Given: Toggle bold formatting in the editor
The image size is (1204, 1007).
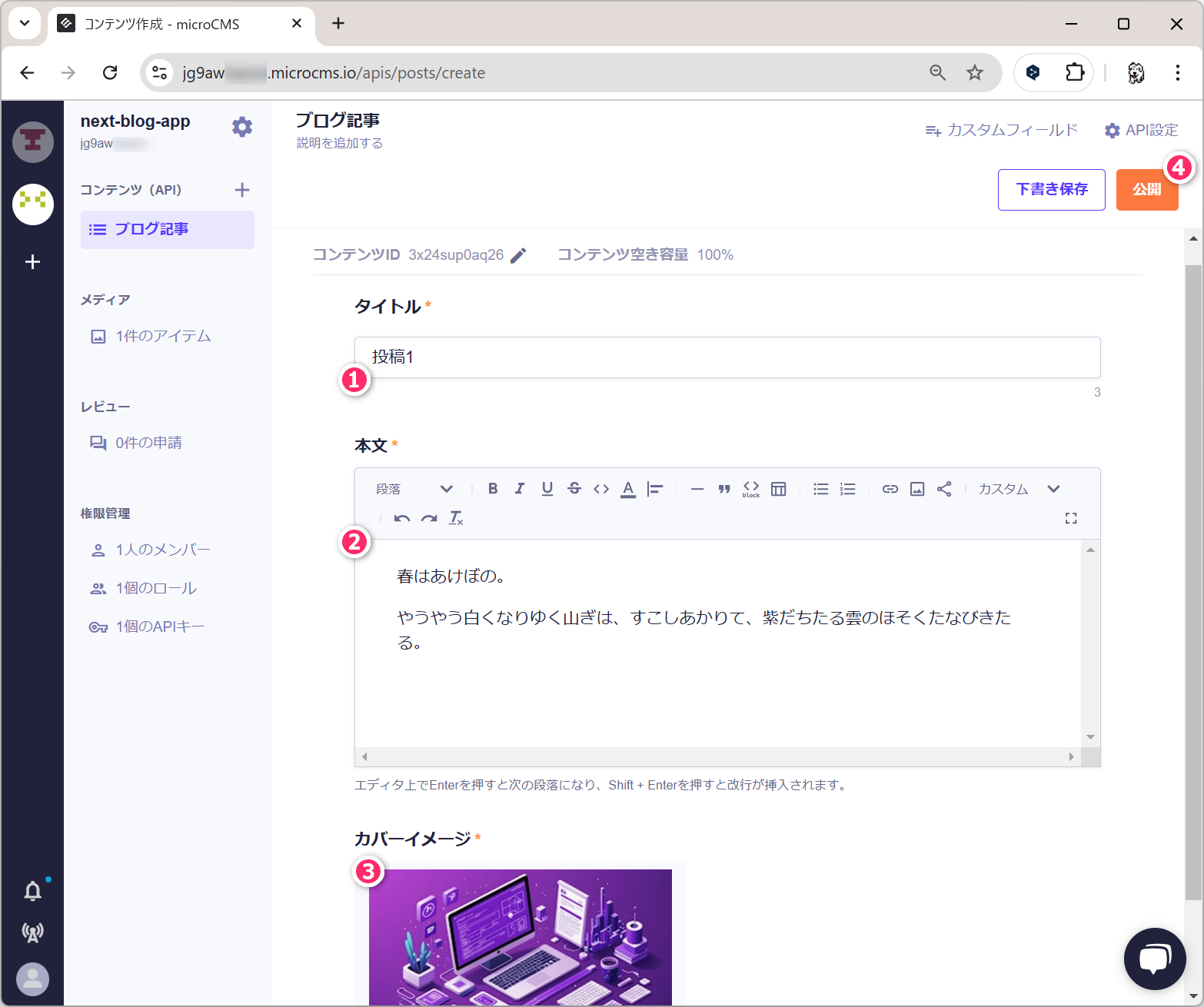Looking at the screenshot, I should pyautogui.click(x=493, y=489).
